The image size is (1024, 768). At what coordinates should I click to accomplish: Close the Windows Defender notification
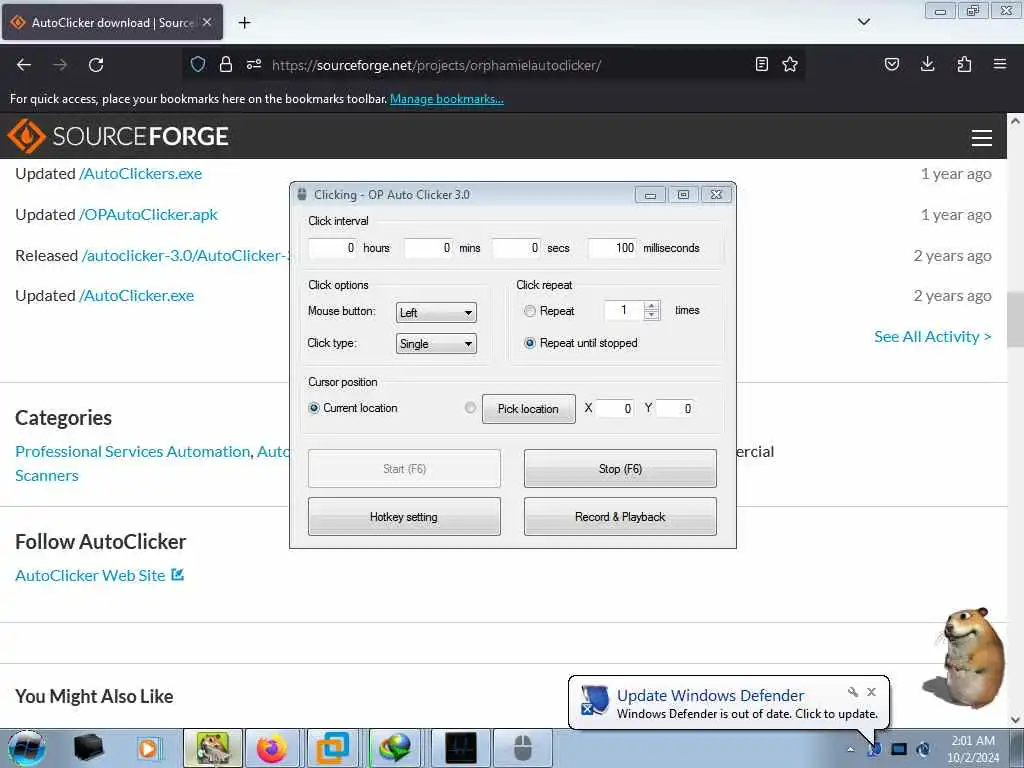point(871,692)
